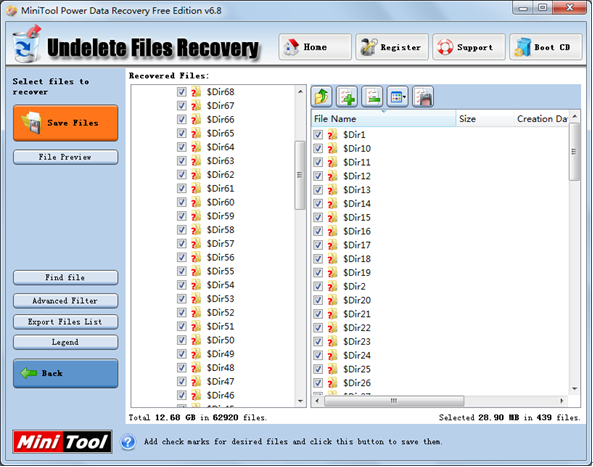Click the blue help question mark icon
The height and width of the screenshot is (467, 593).
(128, 442)
